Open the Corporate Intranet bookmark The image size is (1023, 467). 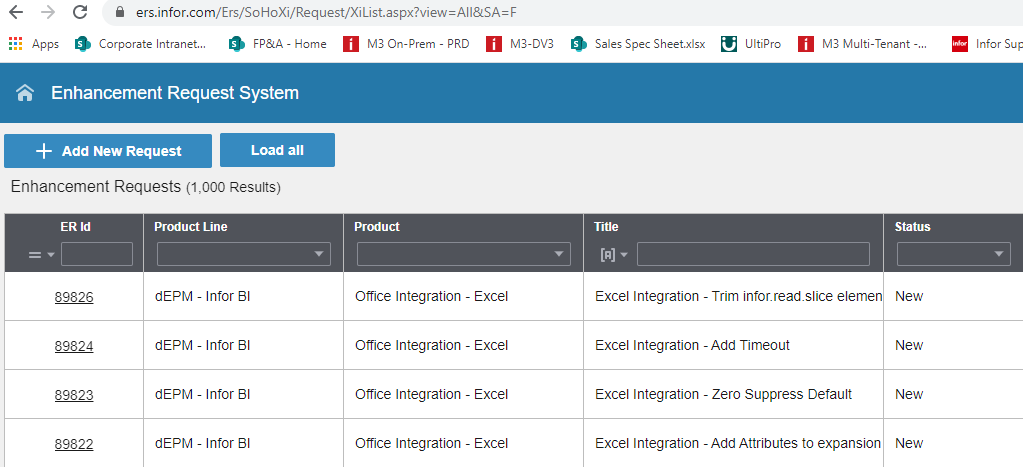click(x=141, y=44)
